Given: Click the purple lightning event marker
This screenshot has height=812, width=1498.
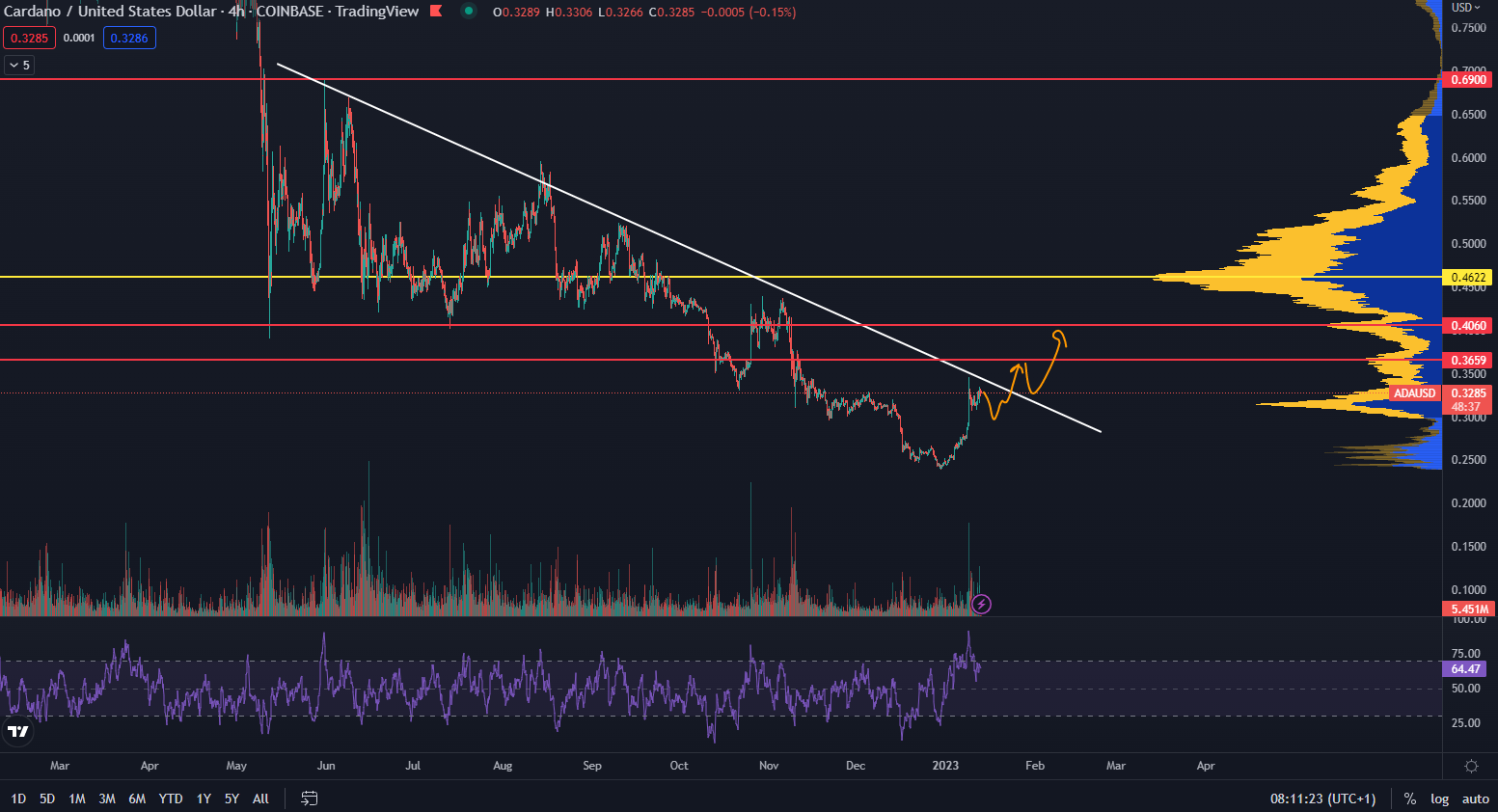Looking at the screenshot, I should tap(981, 605).
